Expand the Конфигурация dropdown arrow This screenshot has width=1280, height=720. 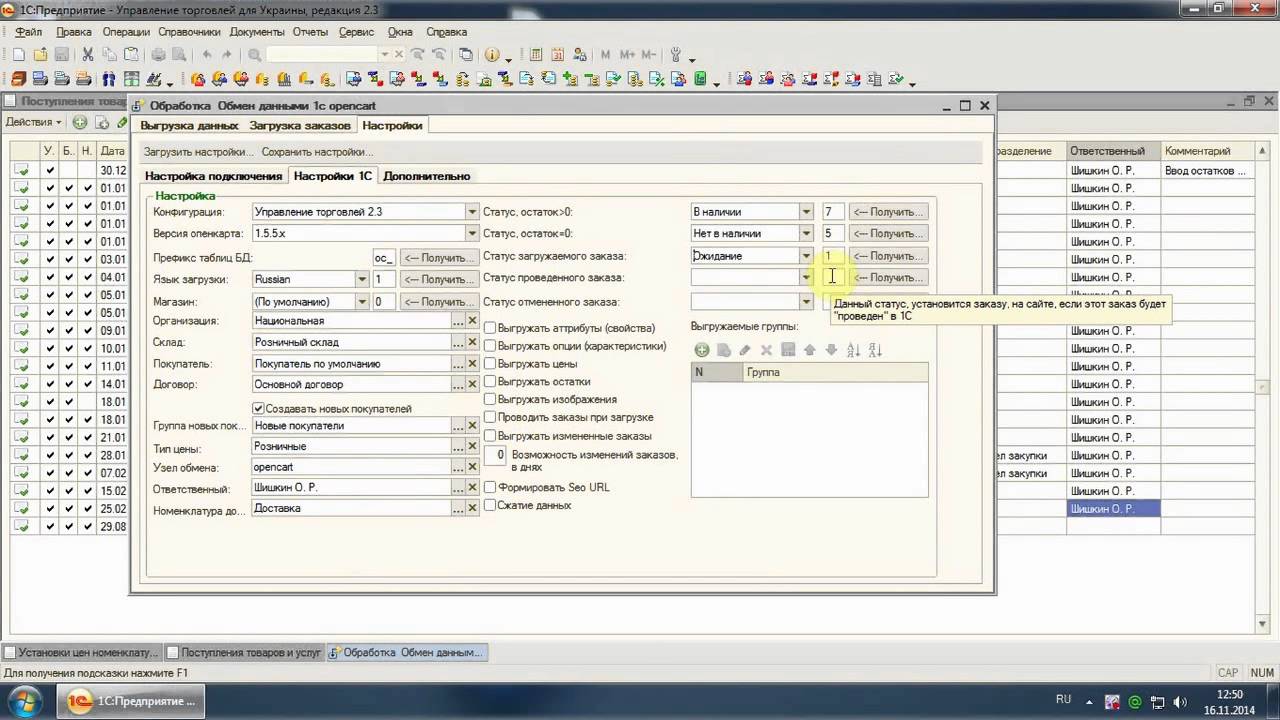tap(472, 212)
